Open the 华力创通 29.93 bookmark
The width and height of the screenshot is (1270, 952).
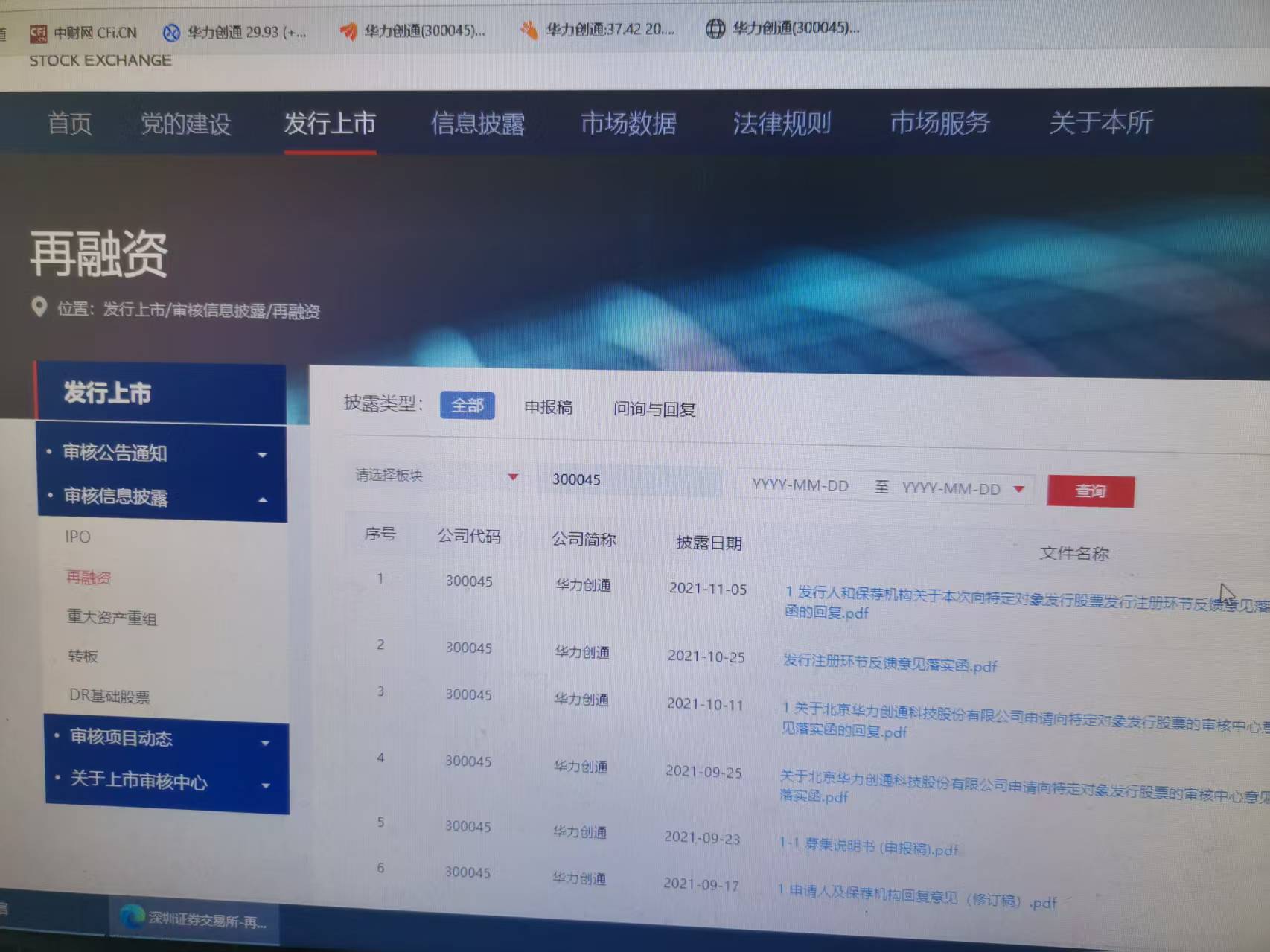(x=234, y=32)
